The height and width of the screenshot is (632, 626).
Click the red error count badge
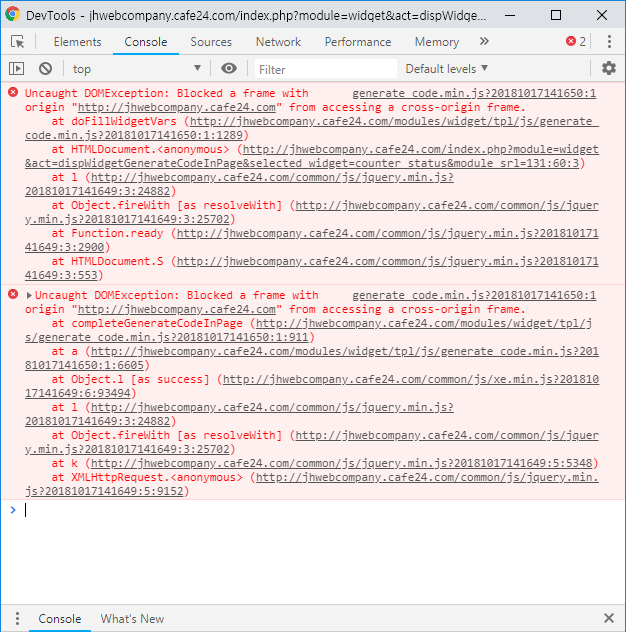coord(576,41)
